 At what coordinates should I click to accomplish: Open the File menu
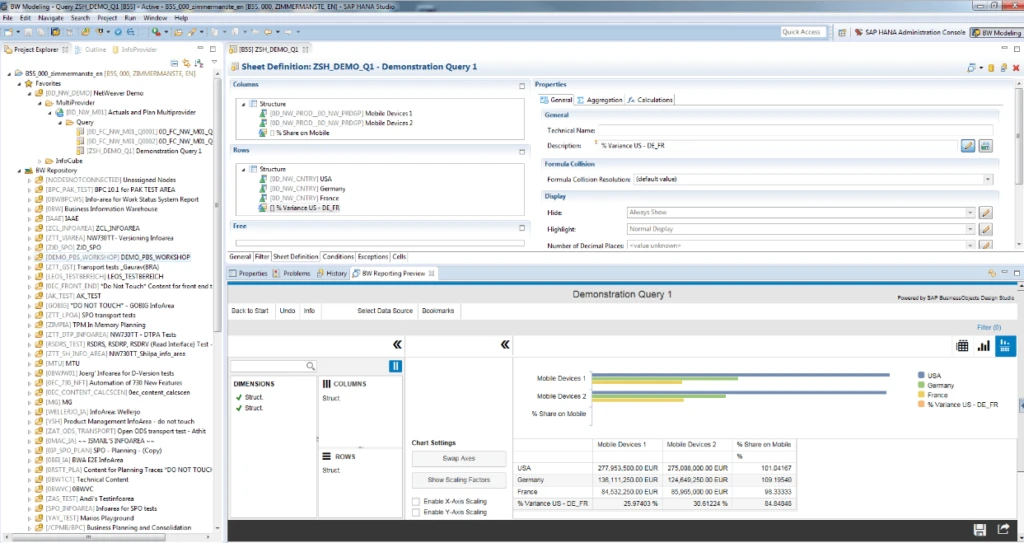pyautogui.click(x=8, y=18)
